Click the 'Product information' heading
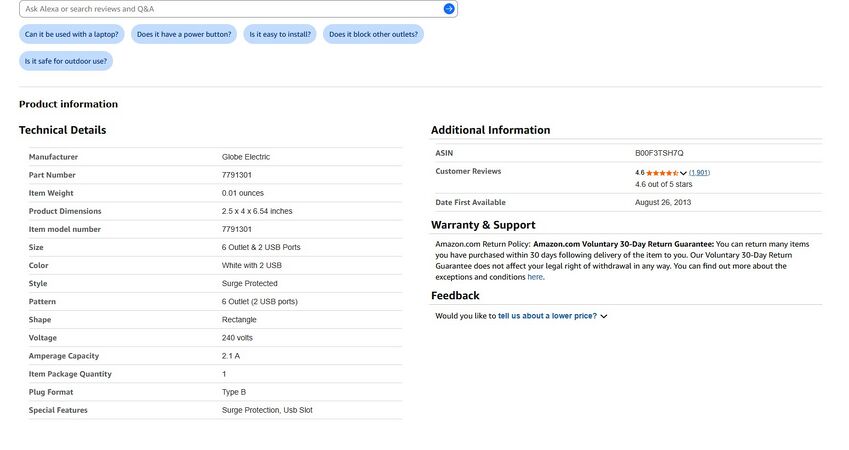Image resolution: width=849 pixels, height=450 pixels. pos(68,104)
